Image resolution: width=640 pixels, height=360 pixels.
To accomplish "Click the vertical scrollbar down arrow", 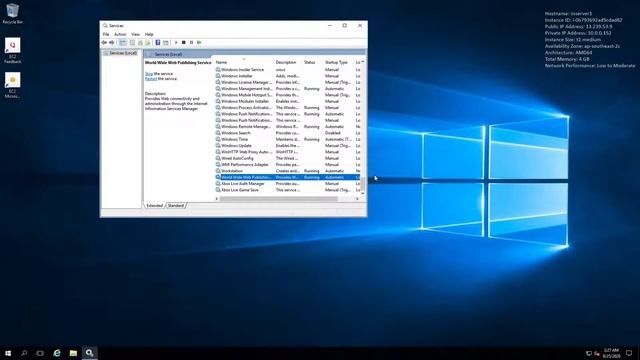I will (x=362, y=193).
